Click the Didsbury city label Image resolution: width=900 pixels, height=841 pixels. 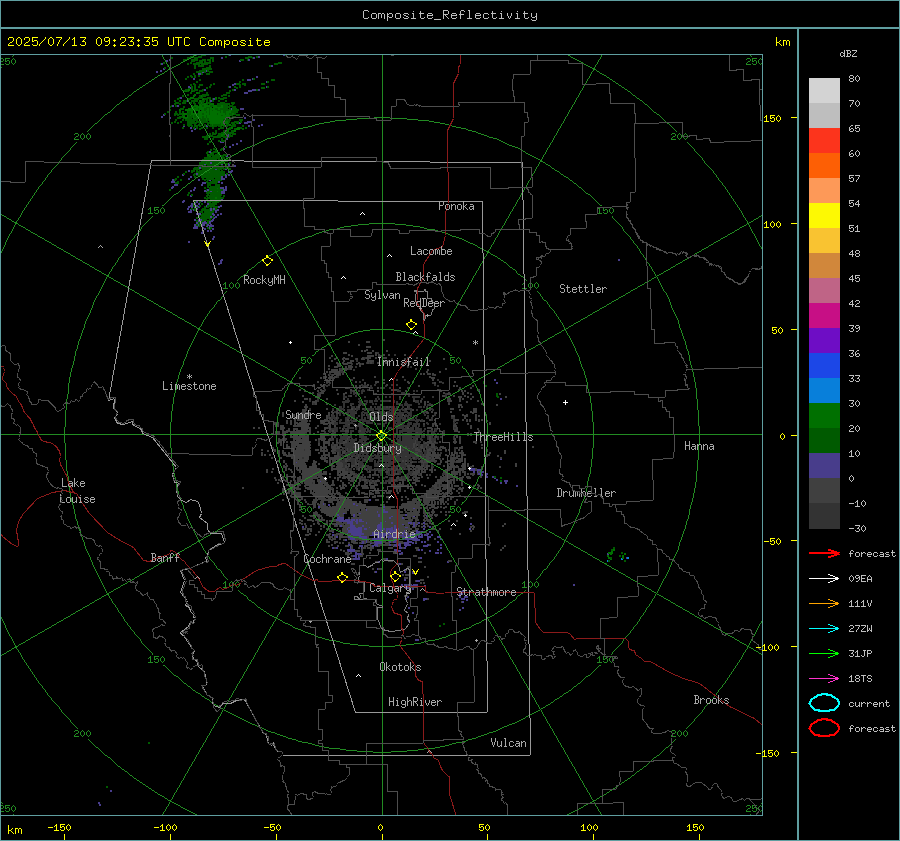point(378,448)
